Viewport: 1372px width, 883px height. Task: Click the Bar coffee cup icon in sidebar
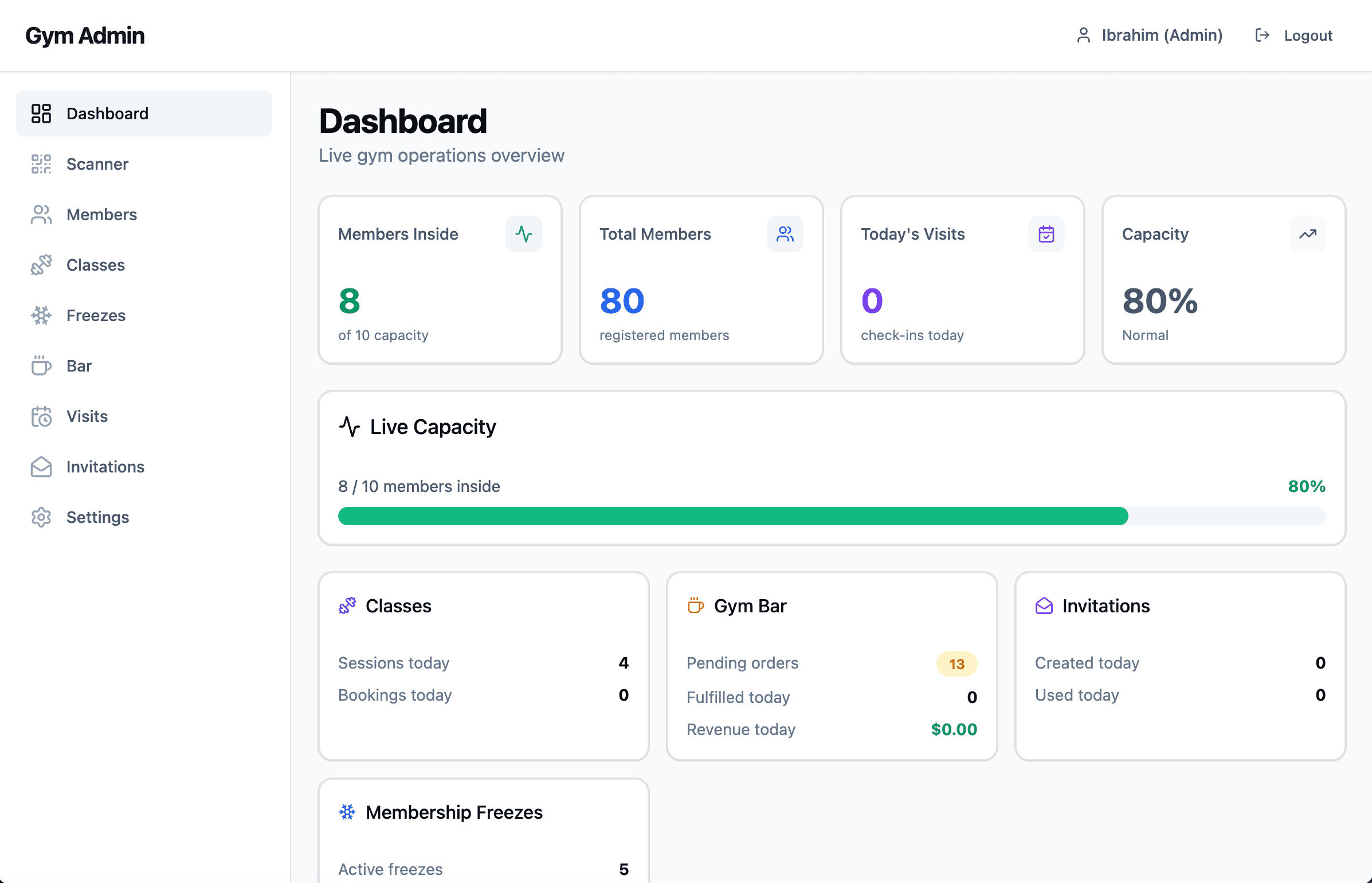tap(41, 366)
